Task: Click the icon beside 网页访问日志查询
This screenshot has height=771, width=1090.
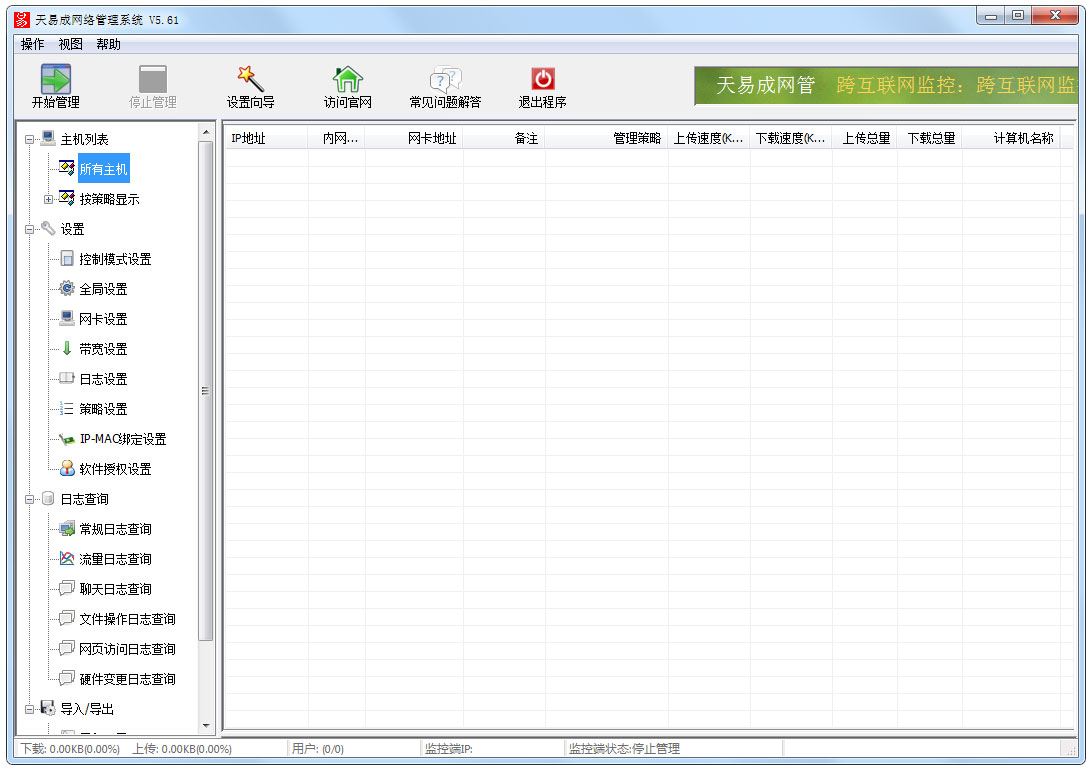Action: pos(67,648)
